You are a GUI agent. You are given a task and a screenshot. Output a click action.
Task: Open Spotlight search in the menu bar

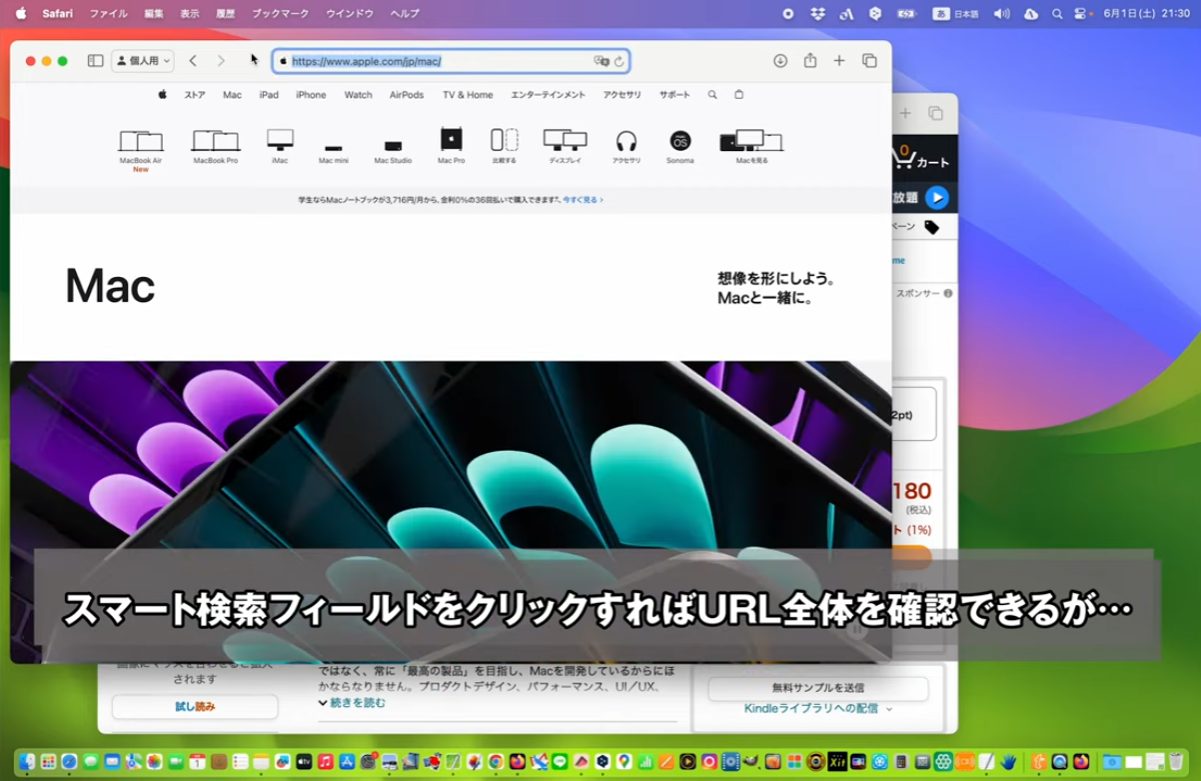(1057, 14)
